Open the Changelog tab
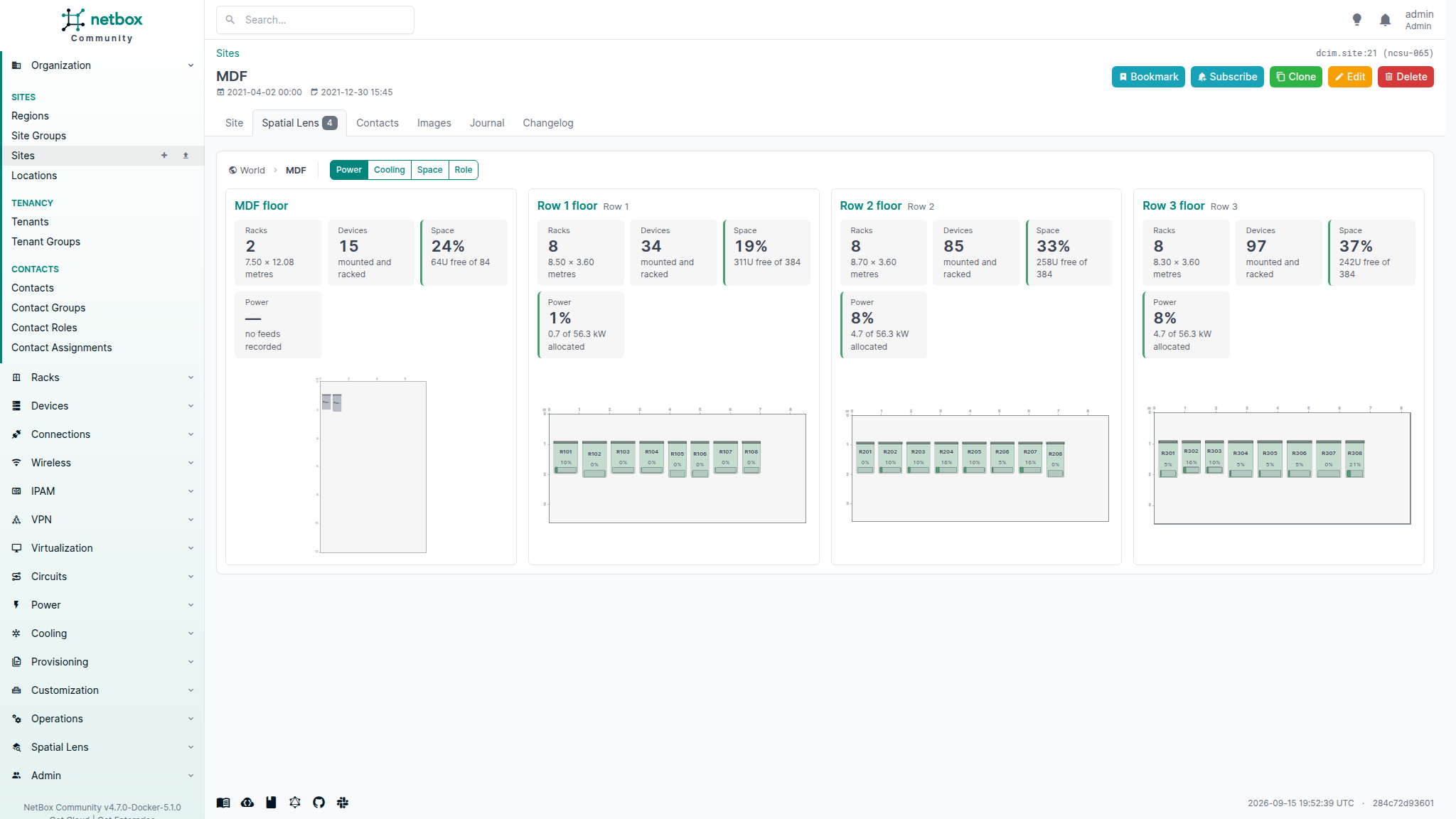Image resolution: width=1456 pixels, height=819 pixels. point(548,123)
